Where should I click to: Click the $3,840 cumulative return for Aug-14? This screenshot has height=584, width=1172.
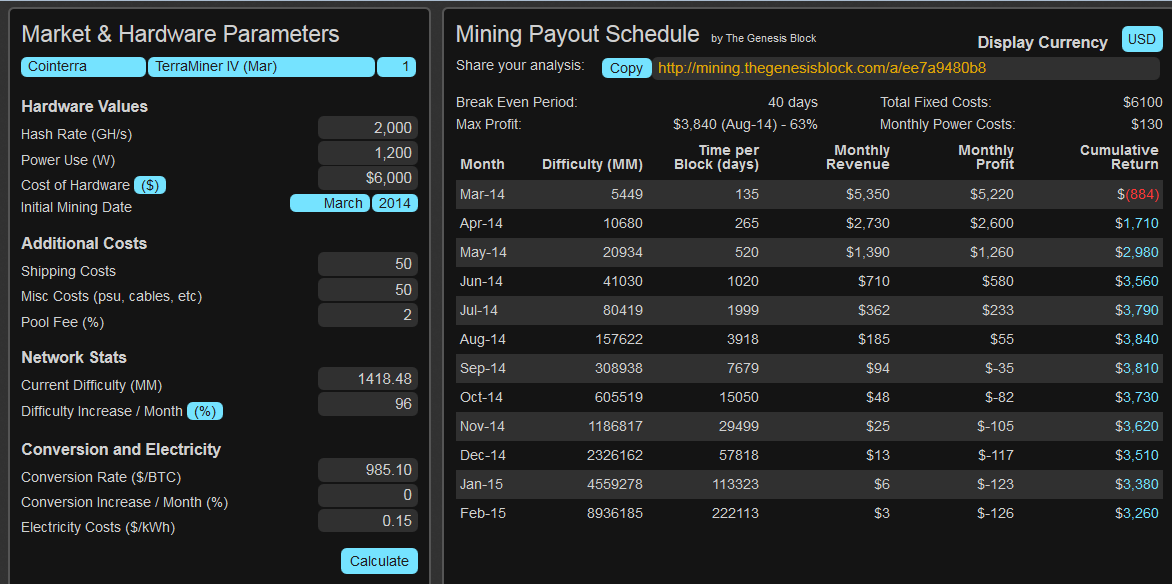coord(1137,339)
